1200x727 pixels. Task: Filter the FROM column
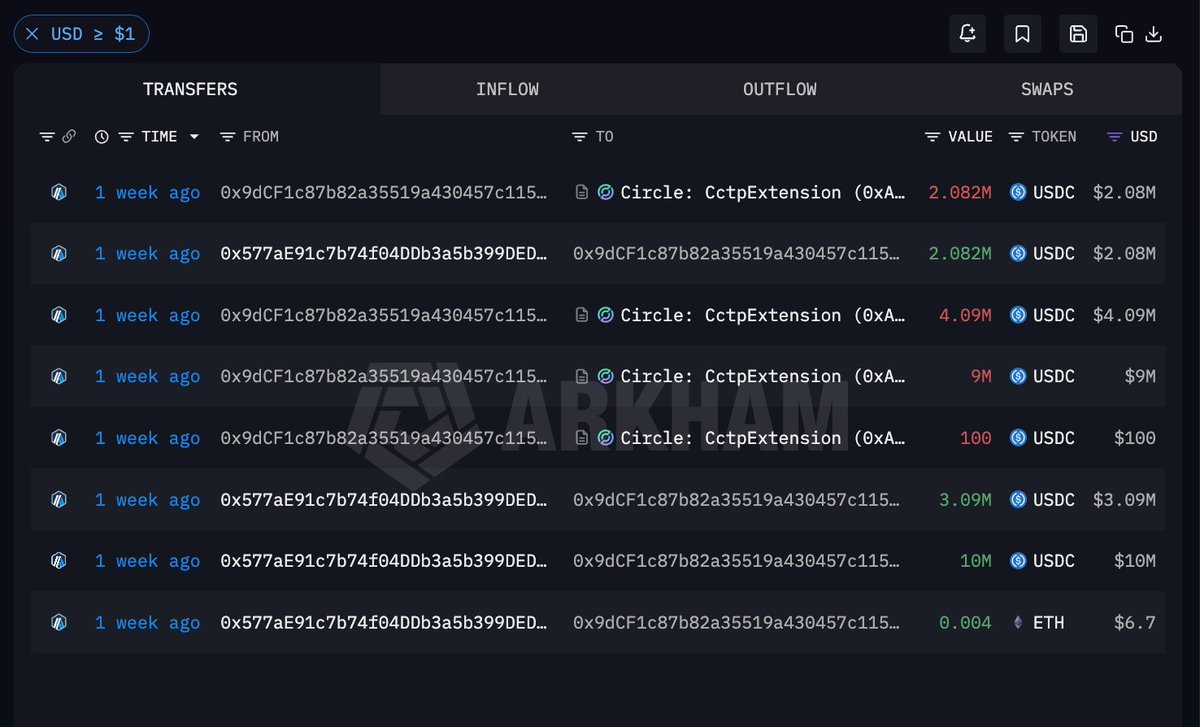coord(228,137)
